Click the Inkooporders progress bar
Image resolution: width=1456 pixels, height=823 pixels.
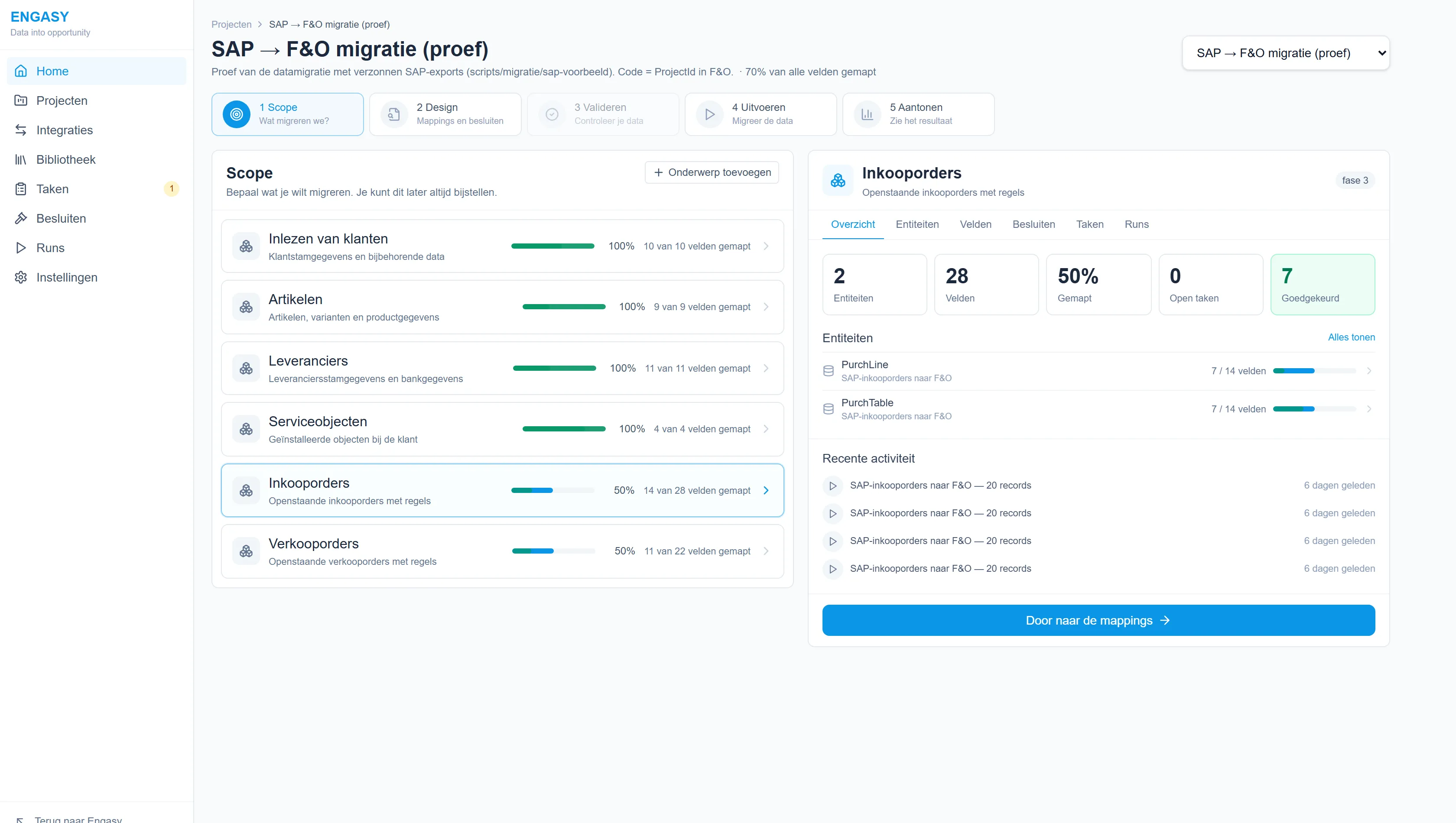click(x=552, y=490)
